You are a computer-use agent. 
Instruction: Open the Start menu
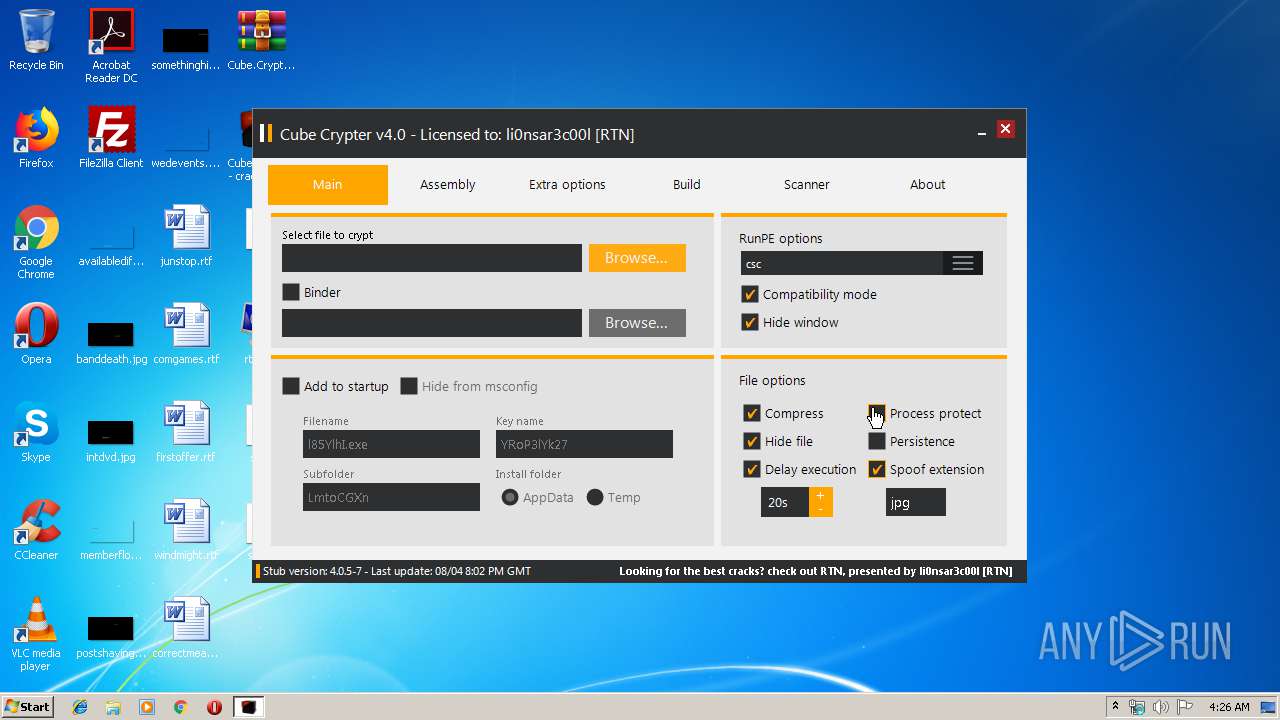[x=28, y=707]
